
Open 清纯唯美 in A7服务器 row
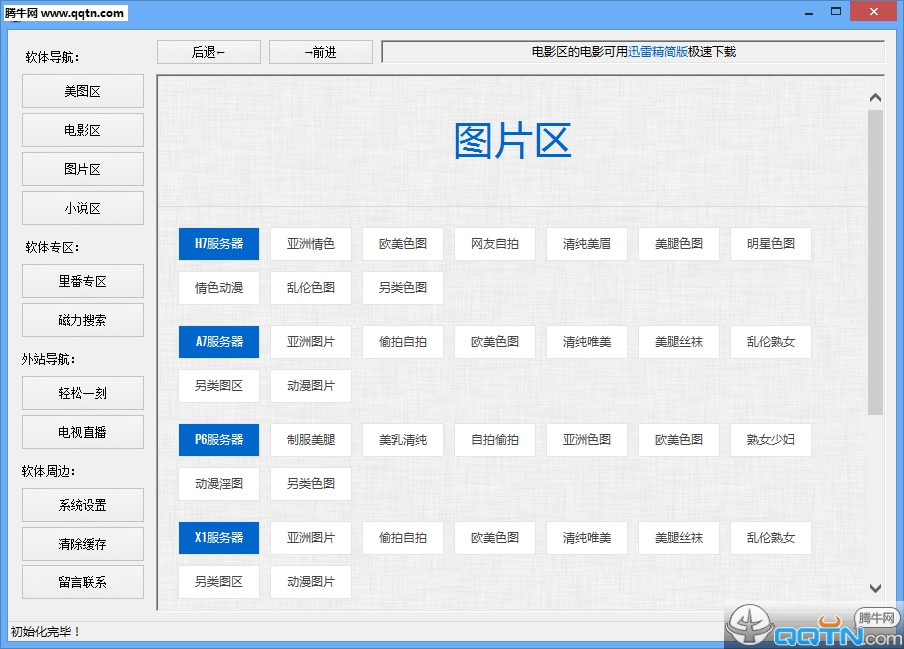click(587, 342)
